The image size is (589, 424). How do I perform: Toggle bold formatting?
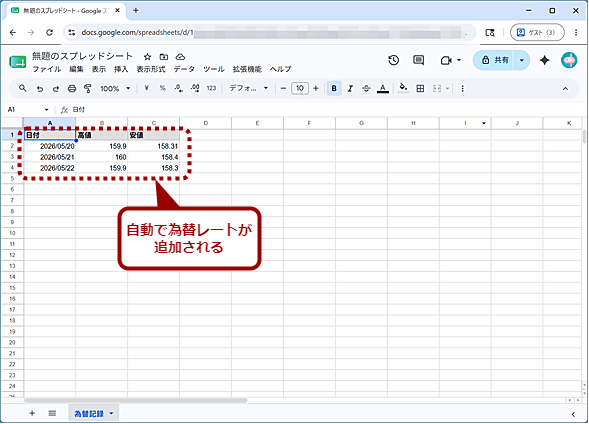tap(334, 89)
